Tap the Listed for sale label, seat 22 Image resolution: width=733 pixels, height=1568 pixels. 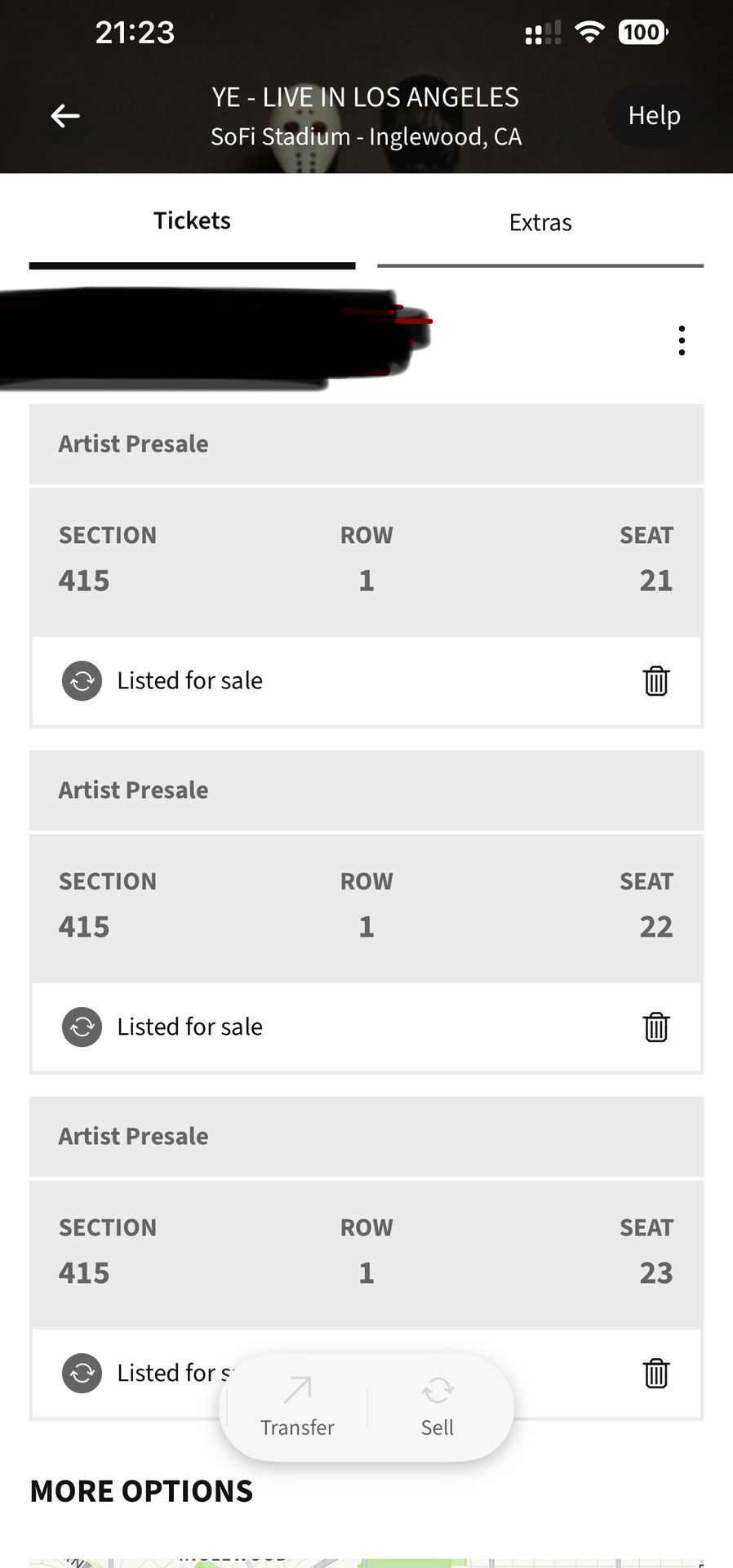189,1027
